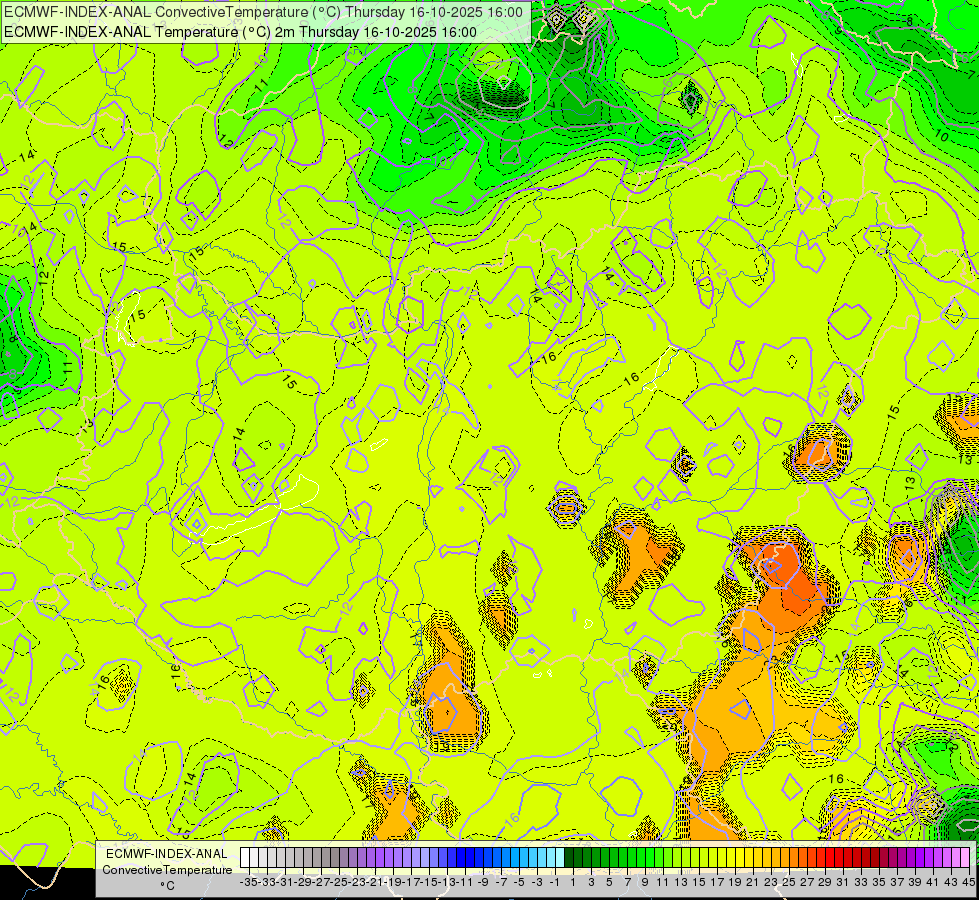Click the ConvectiveTemperature title line at top
Screen dimensions: 979x900
tap(263, 12)
